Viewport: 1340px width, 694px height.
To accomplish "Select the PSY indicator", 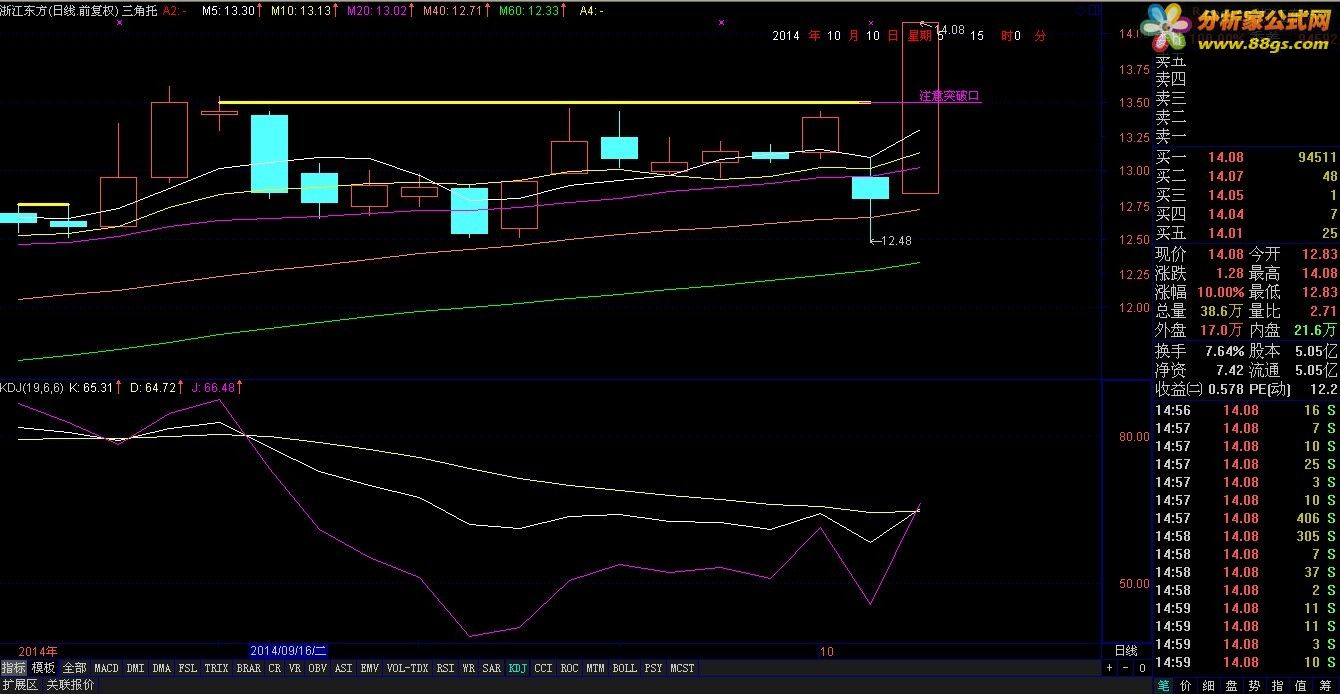I will pyautogui.click(x=653, y=668).
